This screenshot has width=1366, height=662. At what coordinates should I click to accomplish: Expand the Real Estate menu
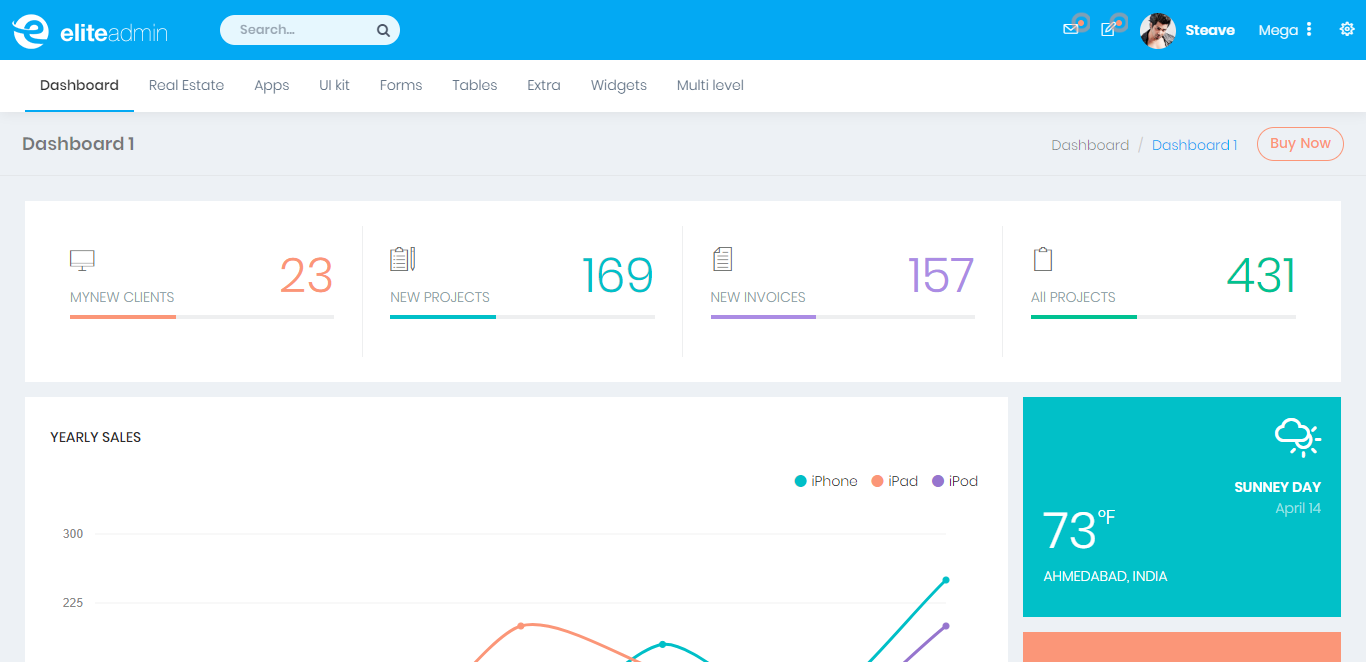click(186, 86)
